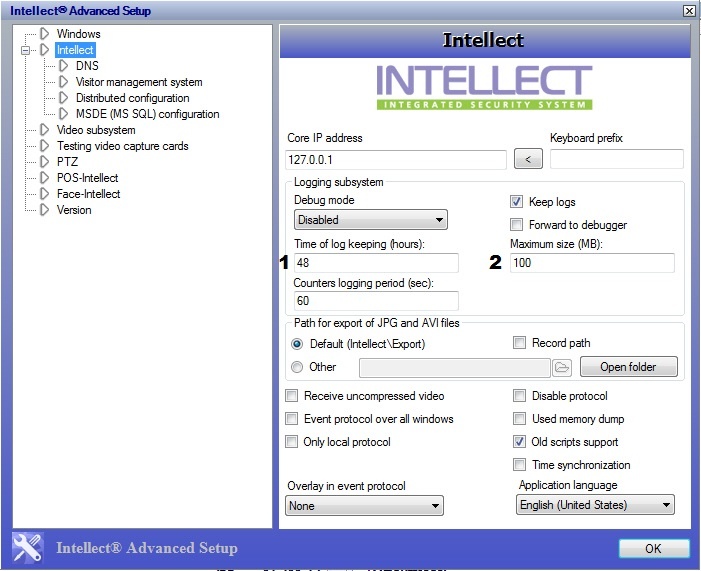701x571 pixels.
Task: Open the Overlay in event protocol dropdown
Action: pyautogui.click(x=364, y=506)
